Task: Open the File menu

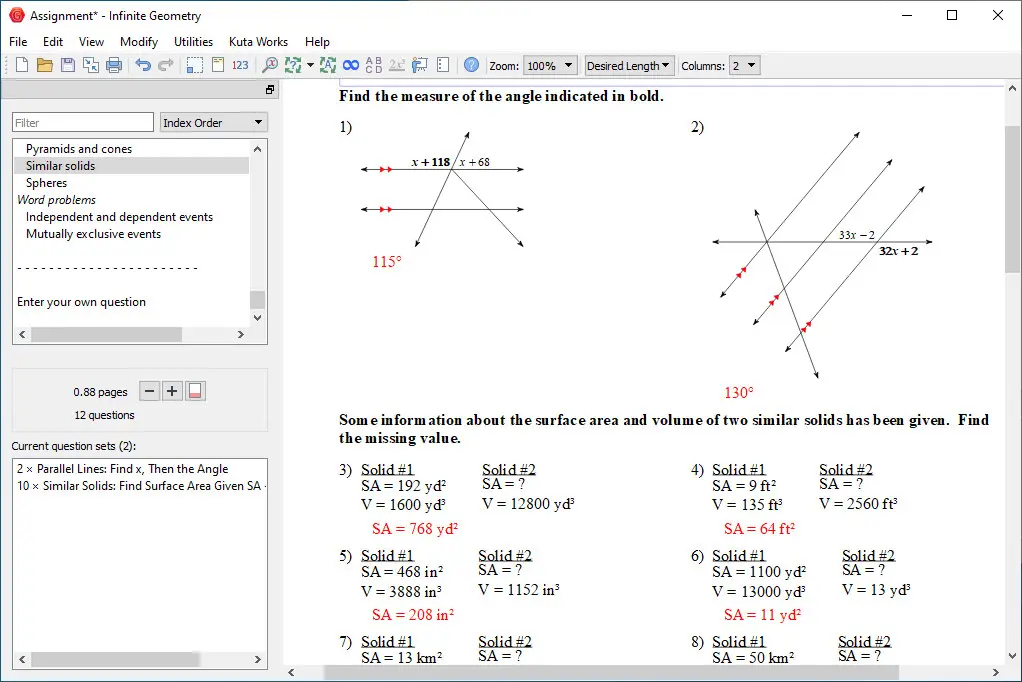Action: click(18, 42)
